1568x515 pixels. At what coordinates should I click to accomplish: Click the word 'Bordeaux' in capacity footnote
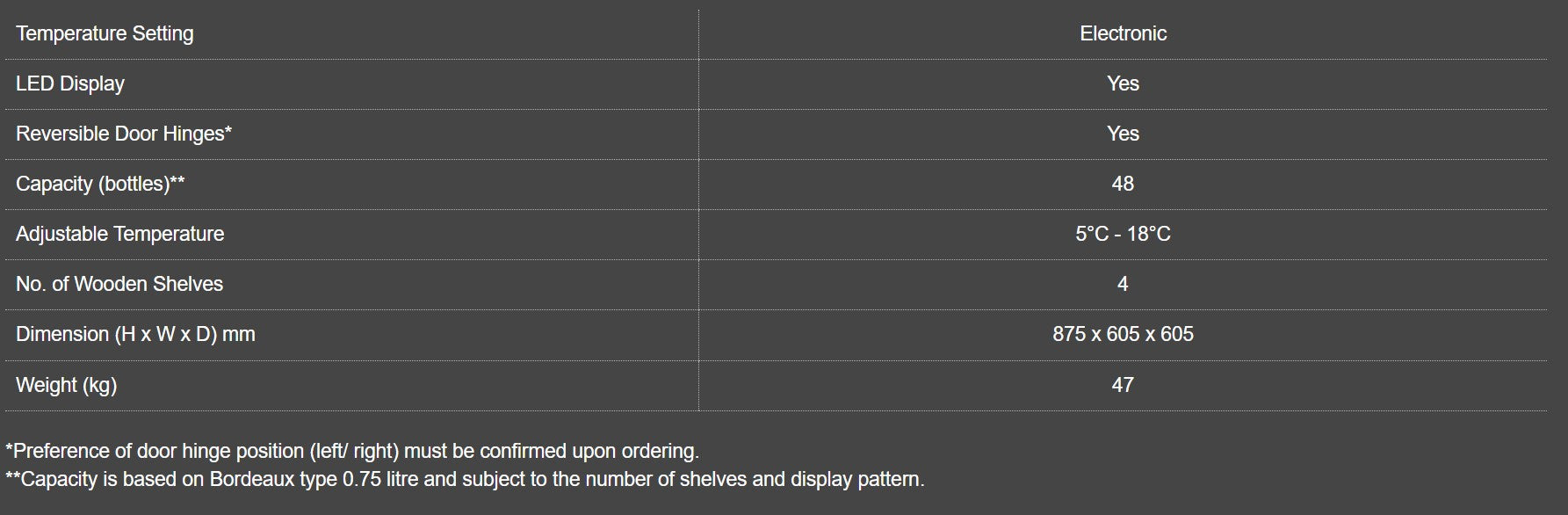coord(253,479)
